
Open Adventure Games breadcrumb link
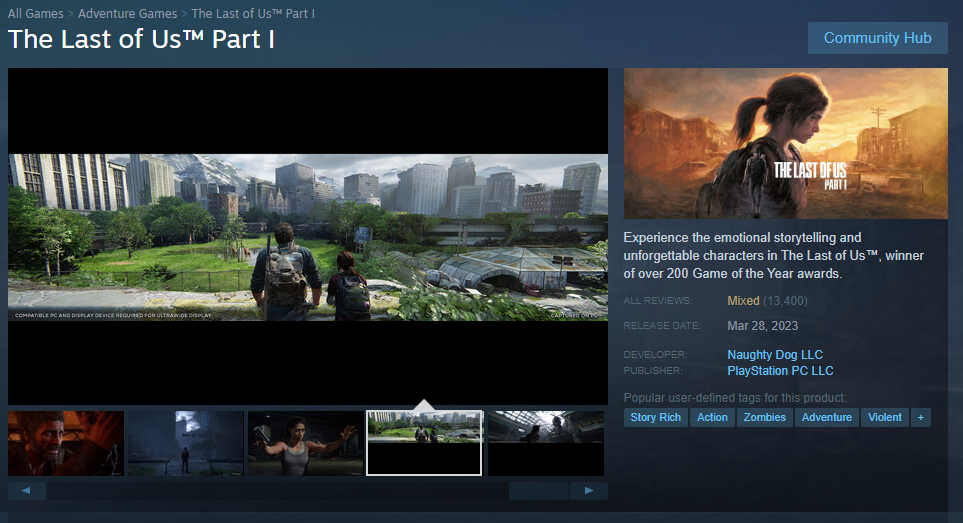[127, 14]
